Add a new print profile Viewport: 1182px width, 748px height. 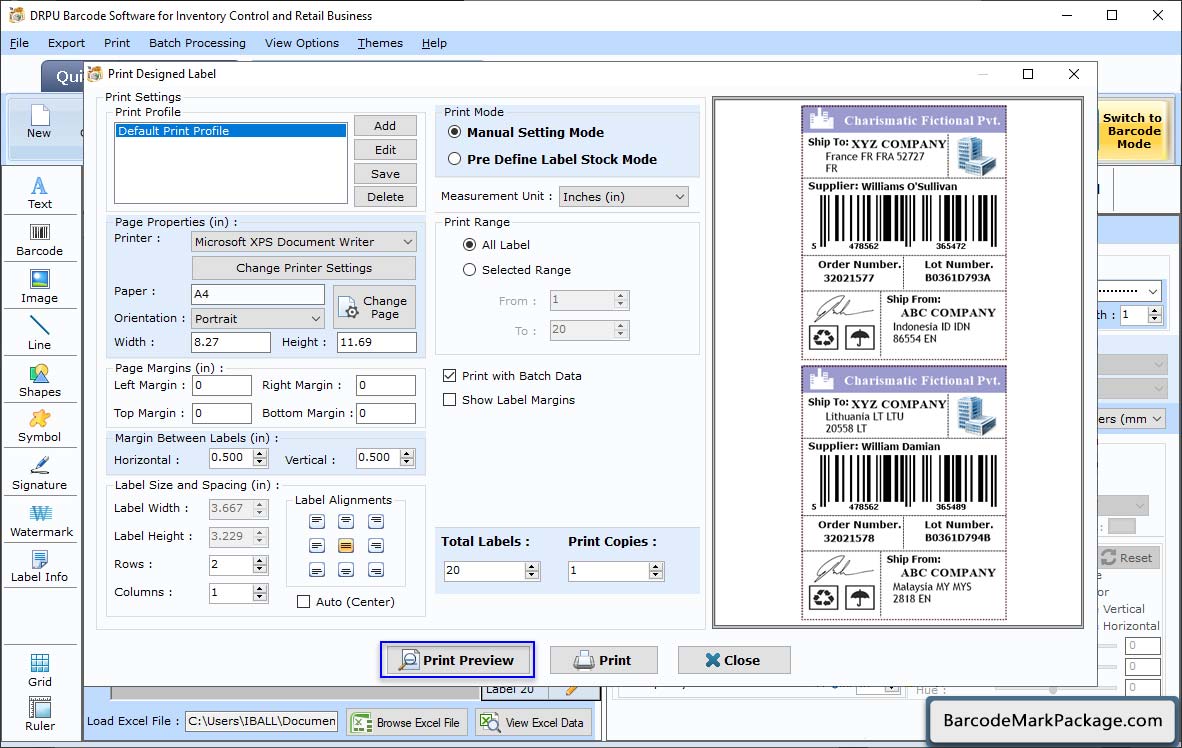click(385, 126)
